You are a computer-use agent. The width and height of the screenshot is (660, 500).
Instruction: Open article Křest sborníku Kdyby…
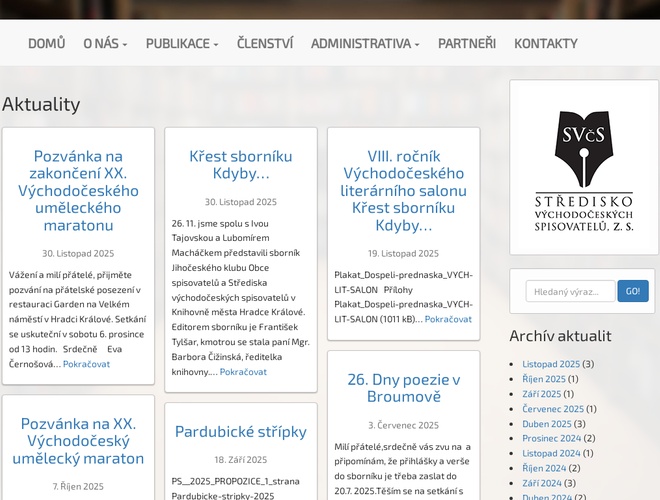(241, 164)
